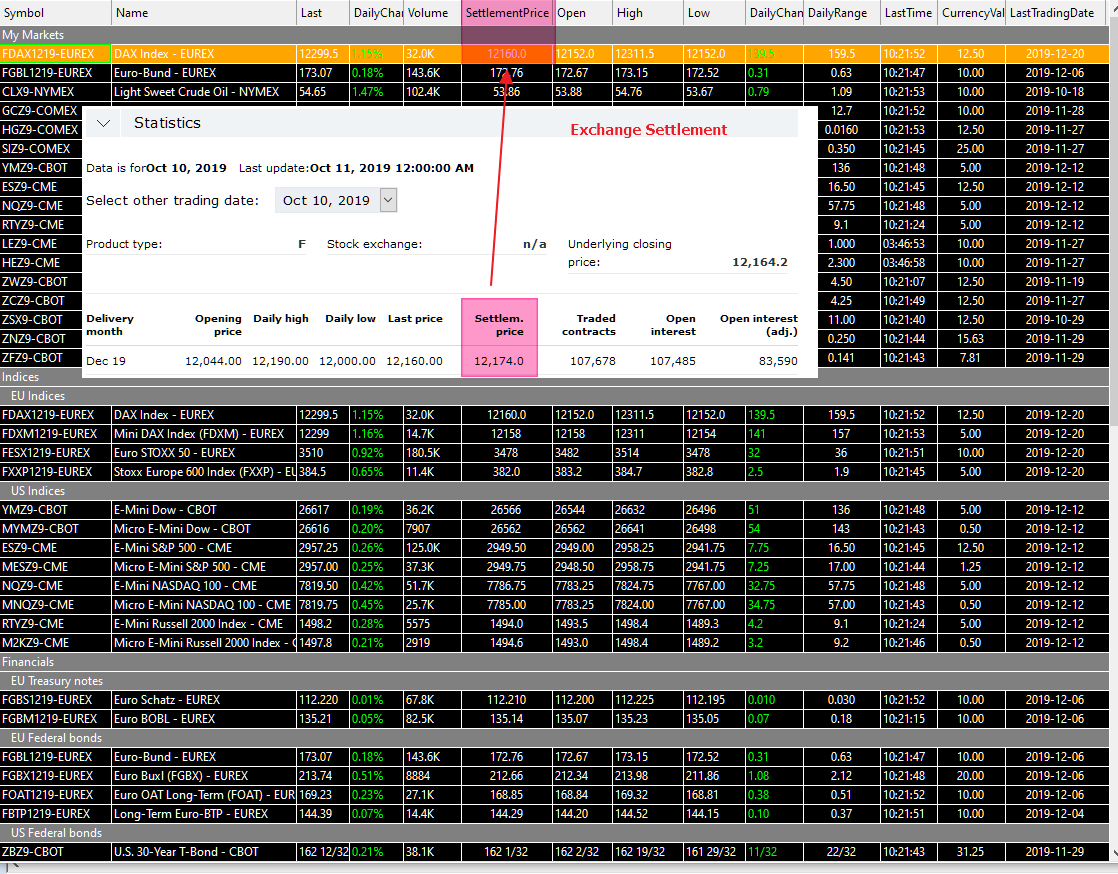
Task: Sort by the High column header
Action: [x=647, y=13]
